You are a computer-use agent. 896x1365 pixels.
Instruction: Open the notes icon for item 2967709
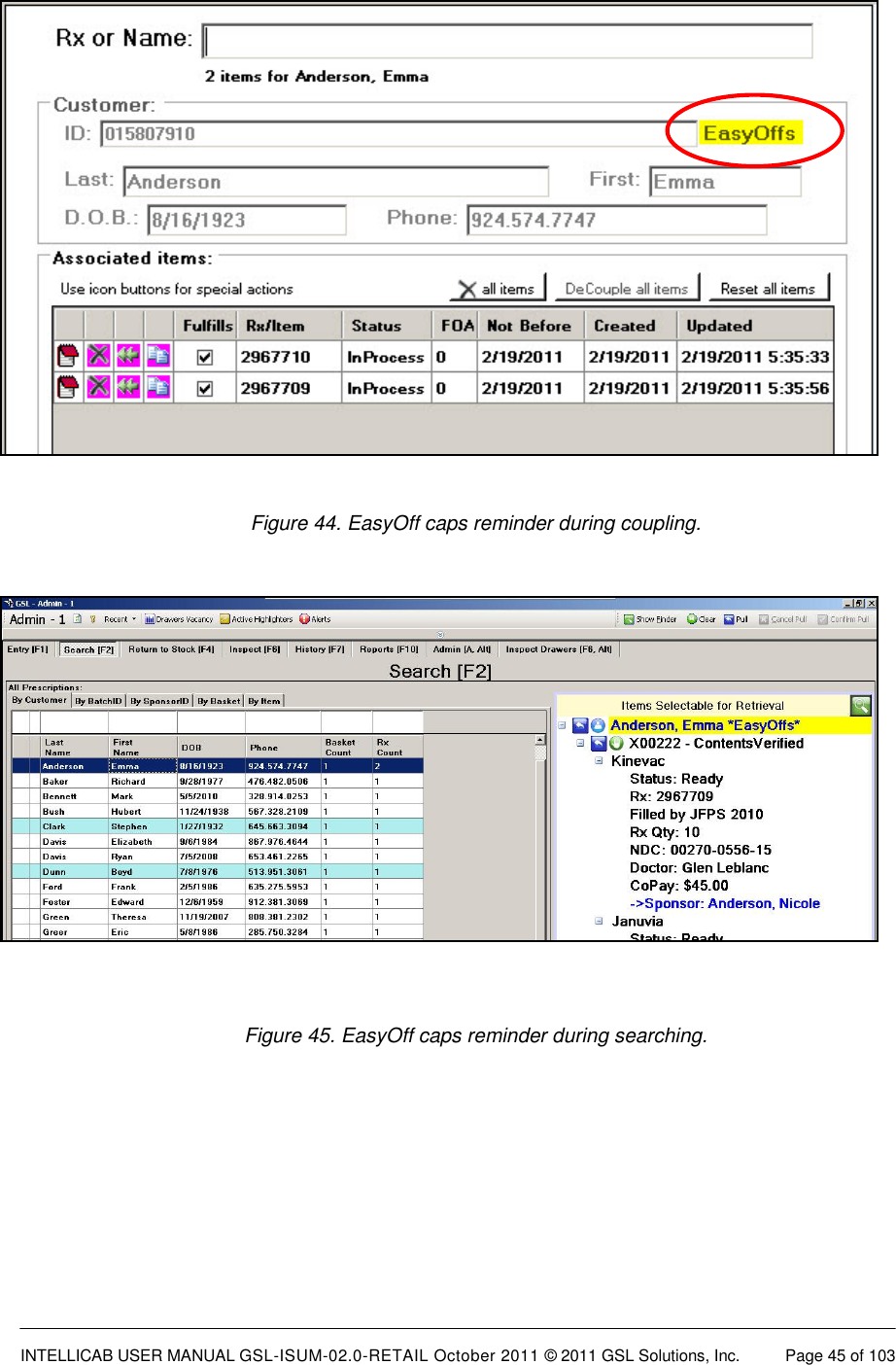[68, 386]
